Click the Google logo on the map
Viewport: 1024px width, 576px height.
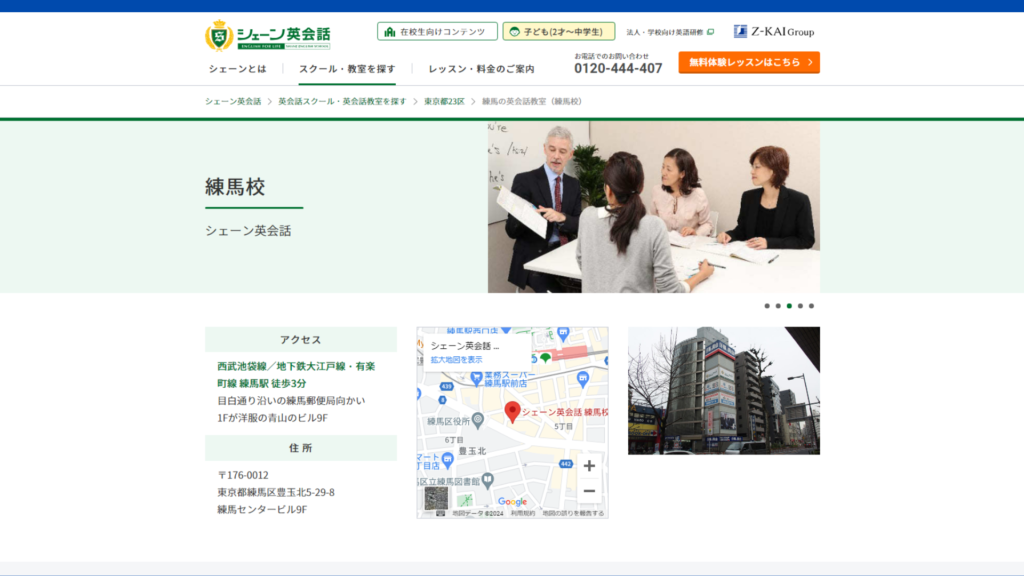[512, 502]
